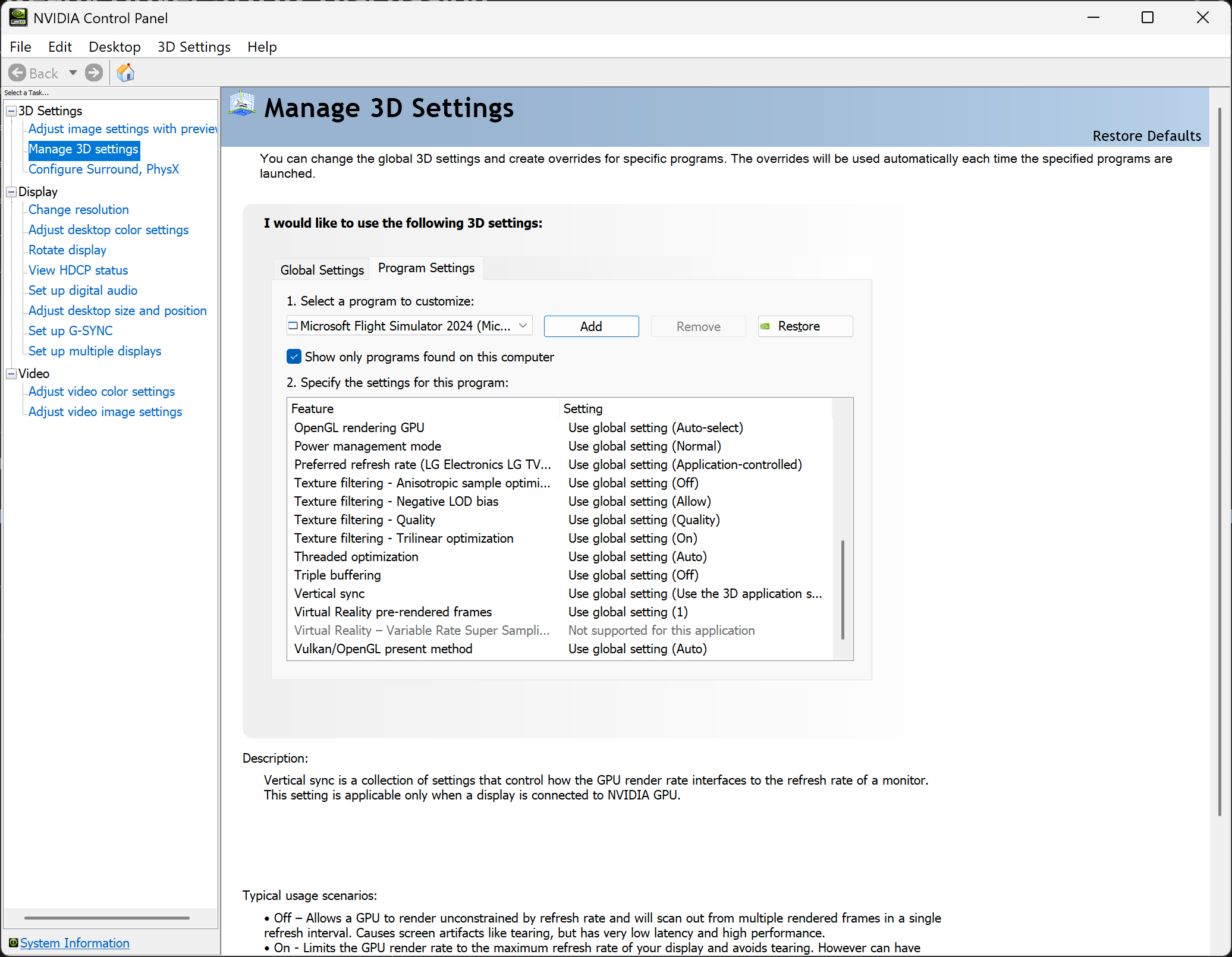Open Adjust video image settings
Image resolution: width=1232 pixels, height=957 pixels.
coord(105,412)
